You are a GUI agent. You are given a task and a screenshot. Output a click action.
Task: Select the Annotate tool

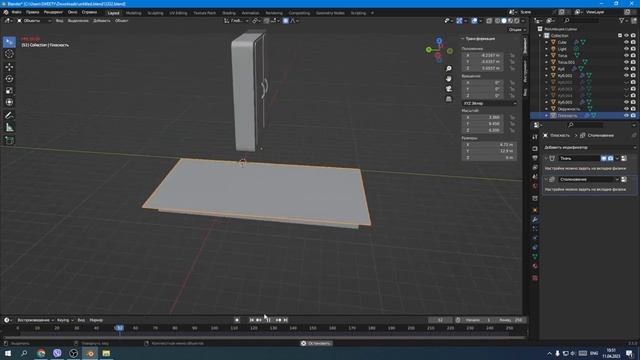(9, 116)
